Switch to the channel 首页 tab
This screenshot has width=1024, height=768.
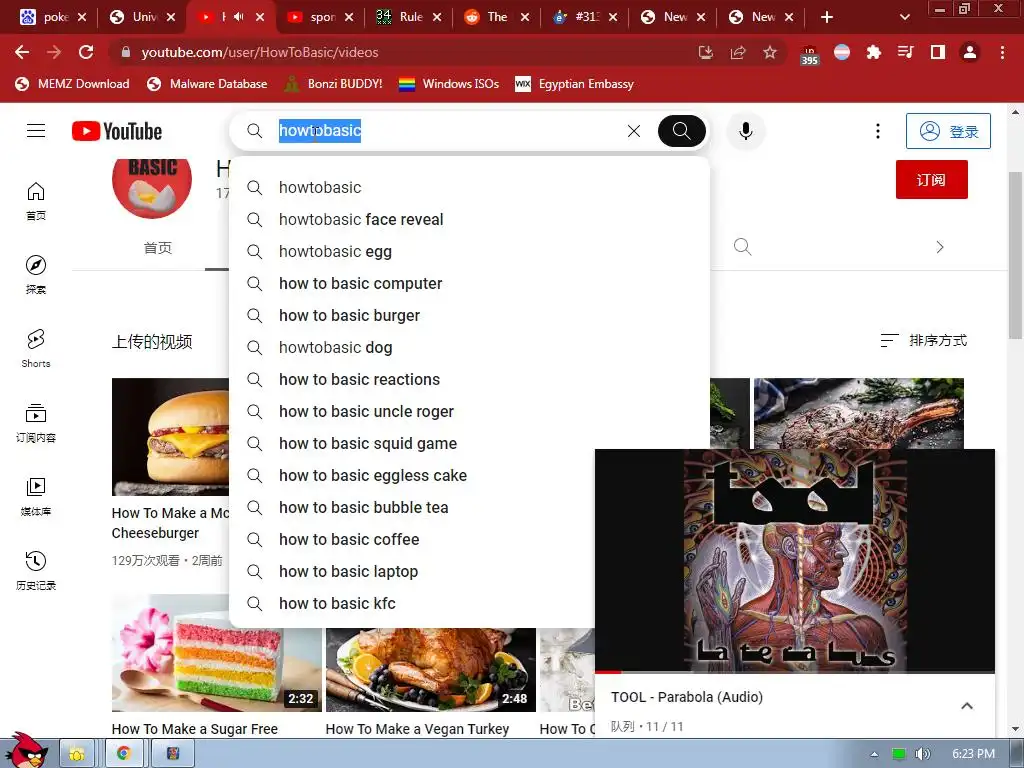(157, 248)
